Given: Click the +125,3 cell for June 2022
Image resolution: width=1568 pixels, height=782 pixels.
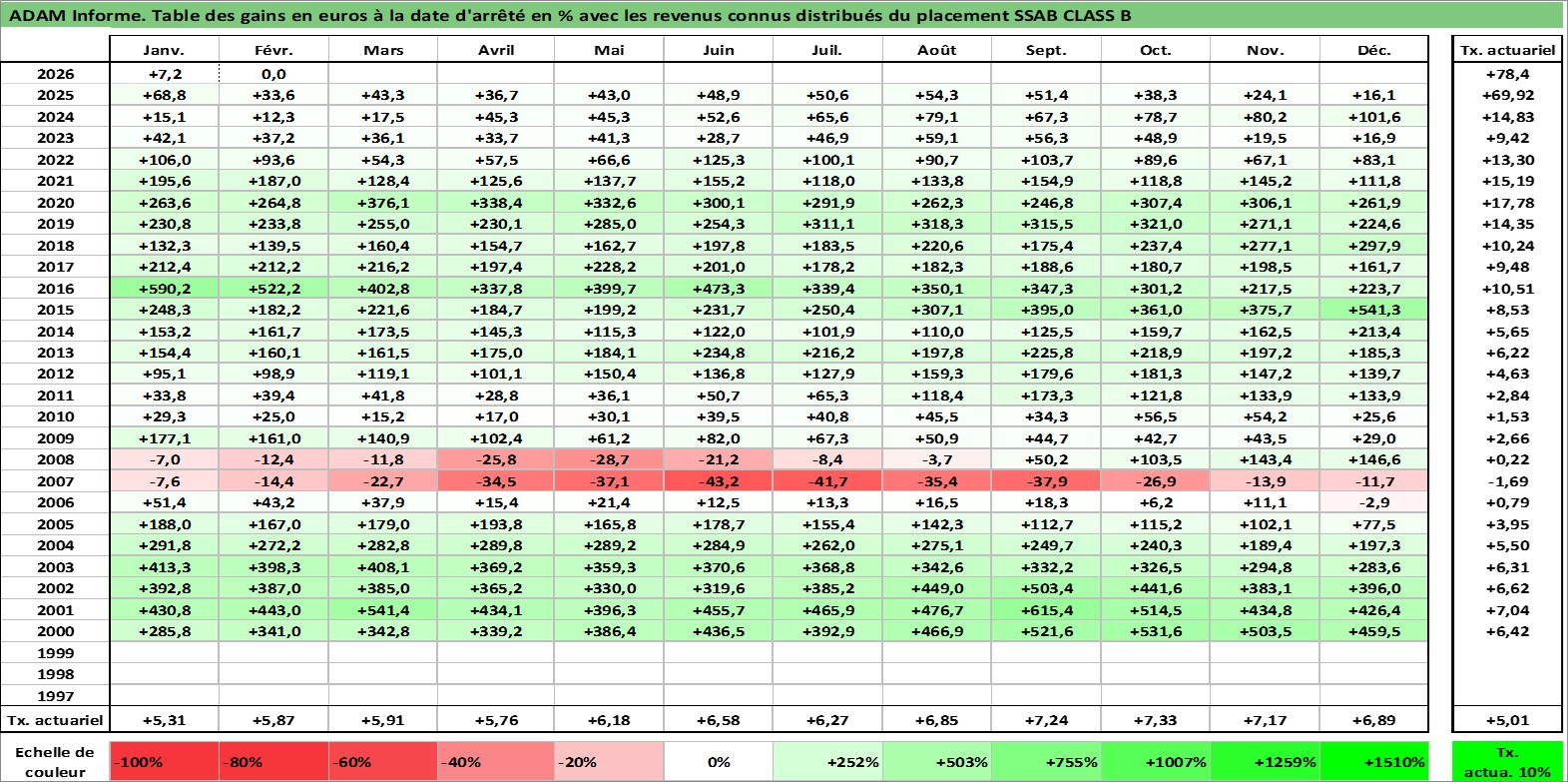Looking at the screenshot, I should [x=719, y=160].
